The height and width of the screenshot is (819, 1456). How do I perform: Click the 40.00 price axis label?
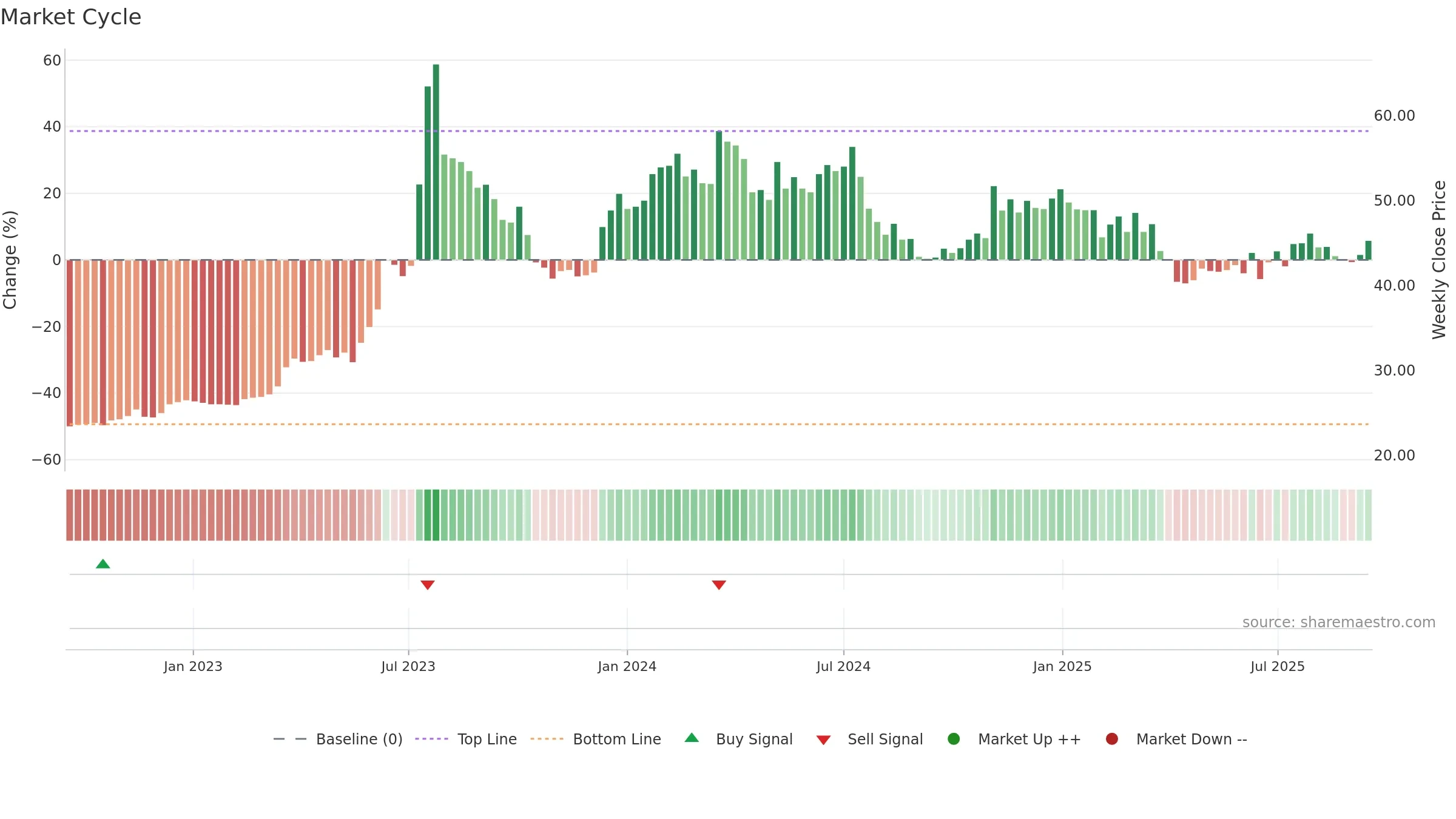pyautogui.click(x=1394, y=286)
